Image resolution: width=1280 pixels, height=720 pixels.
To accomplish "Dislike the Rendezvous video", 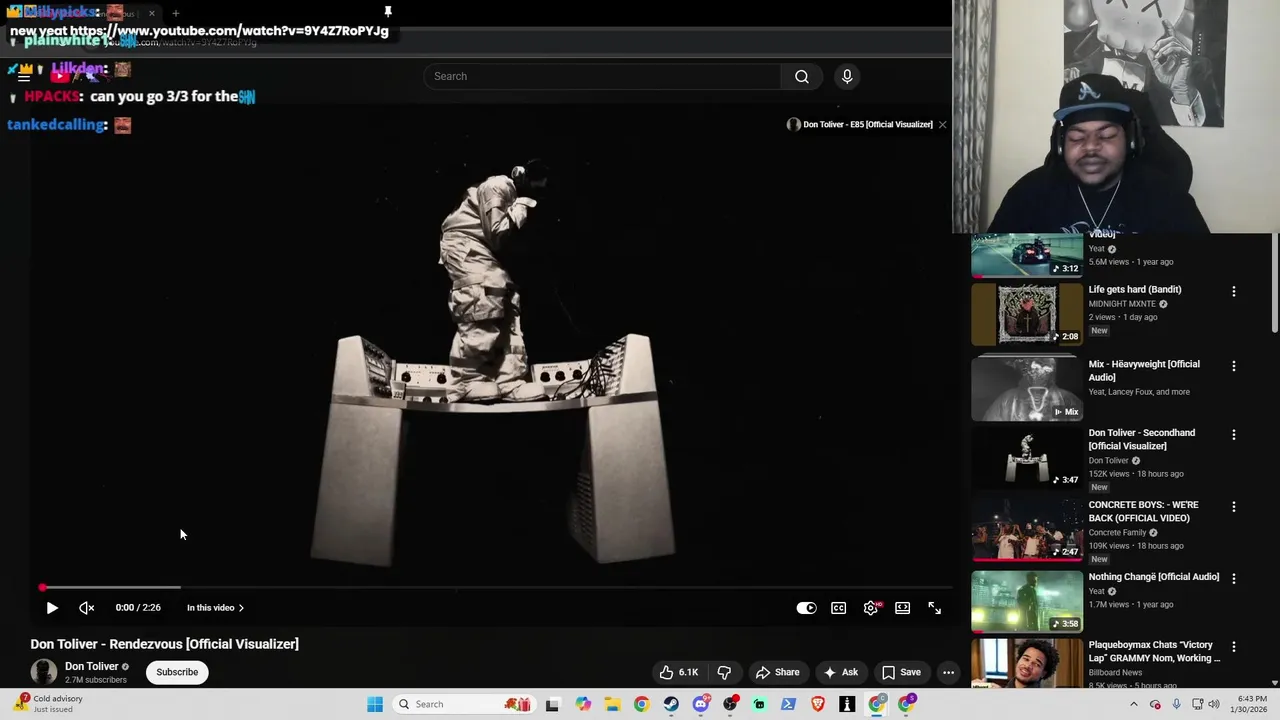I will coord(724,672).
